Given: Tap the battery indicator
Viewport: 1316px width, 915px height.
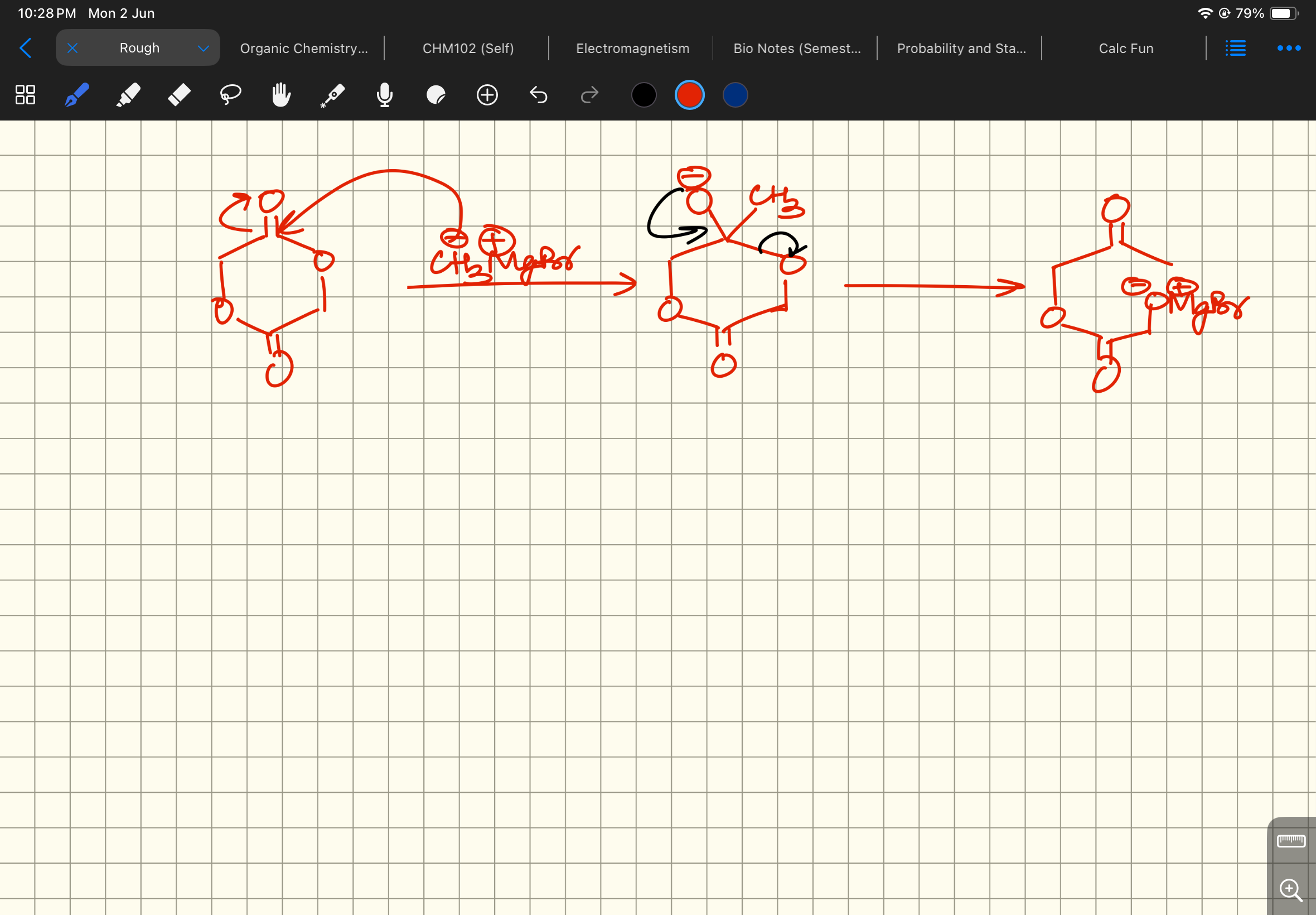Looking at the screenshot, I should point(1284,13).
